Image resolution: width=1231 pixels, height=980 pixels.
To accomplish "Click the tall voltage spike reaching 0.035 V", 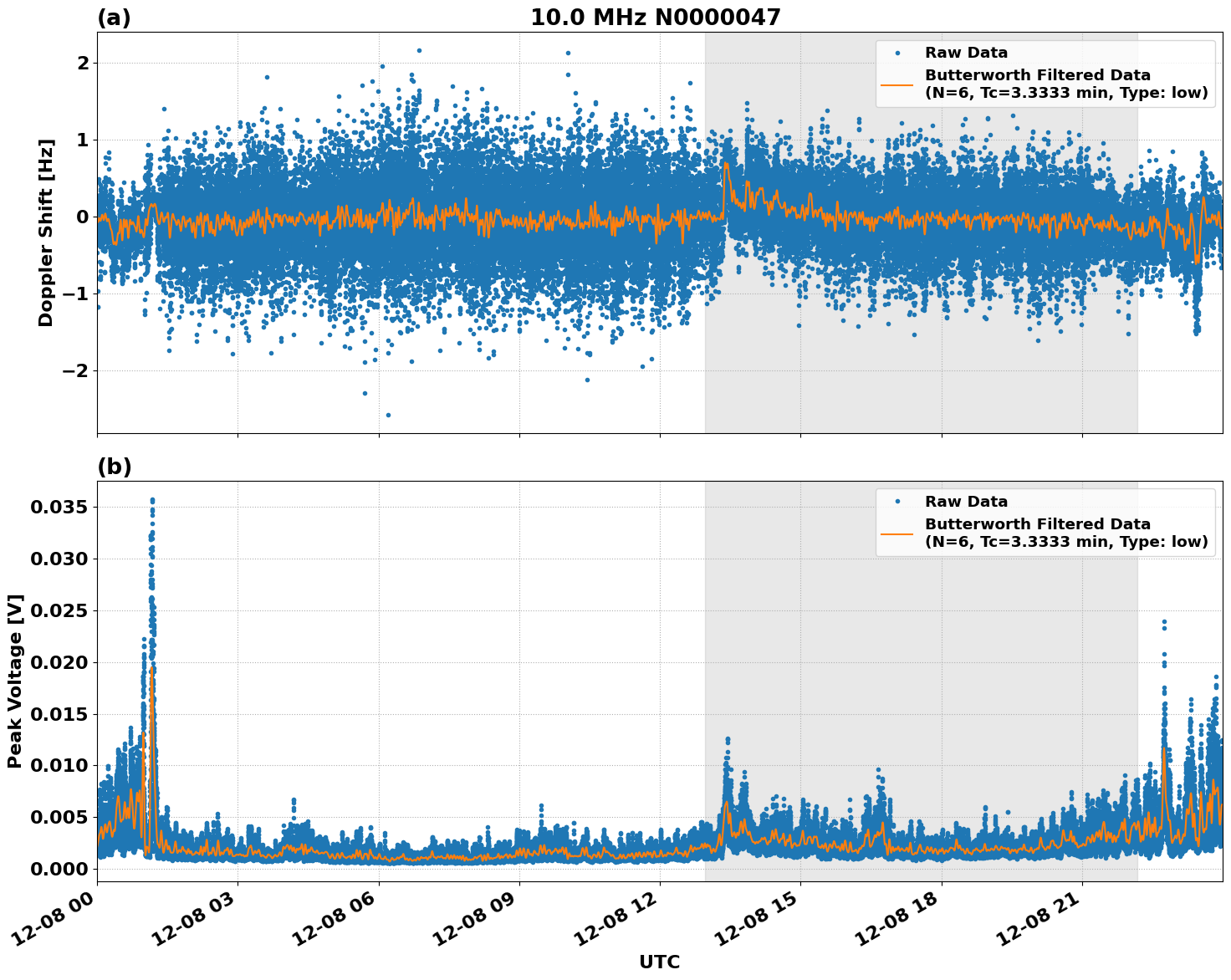I will point(151,499).
